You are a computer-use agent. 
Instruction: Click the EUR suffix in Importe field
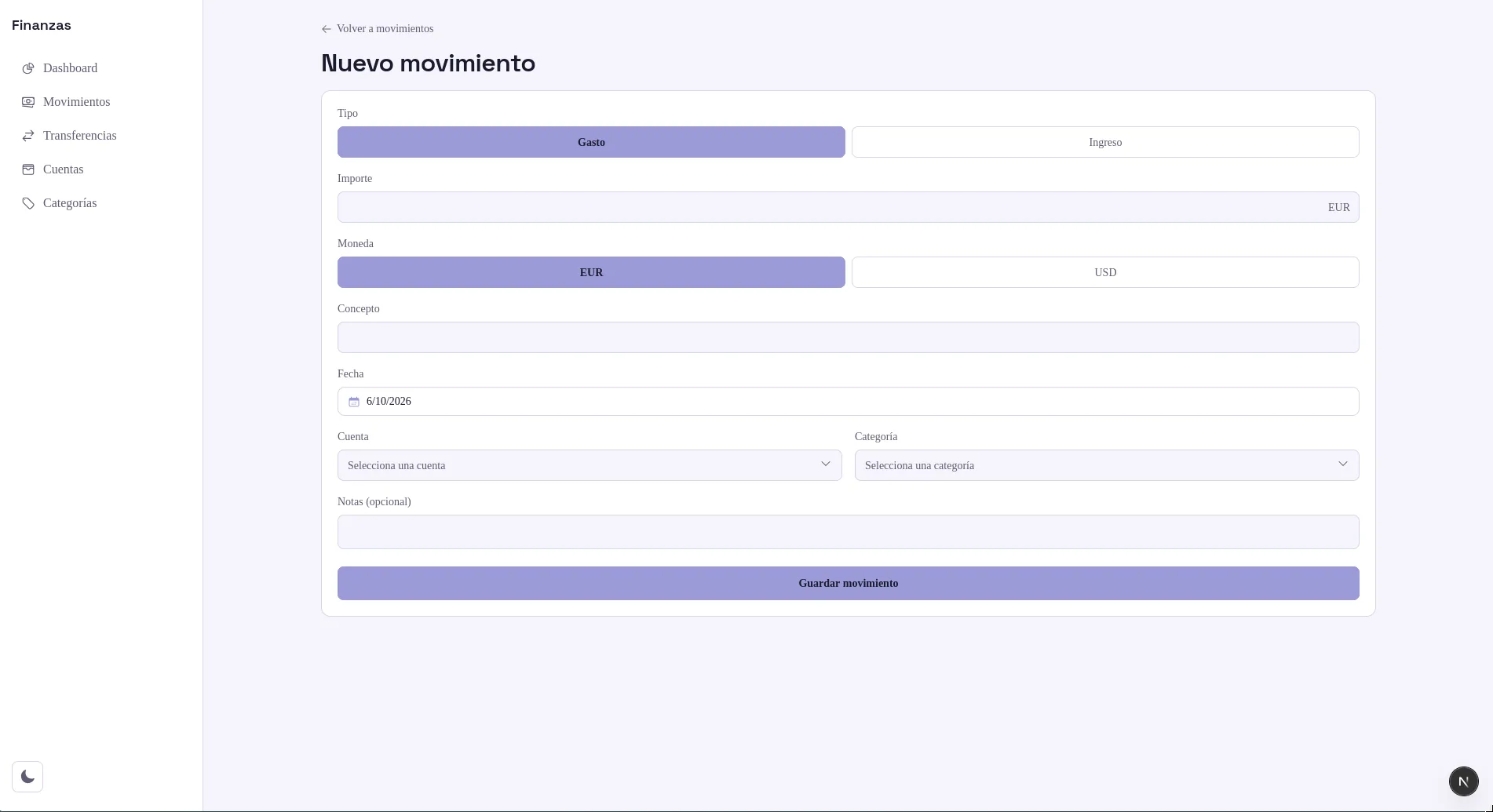pos(1338,208)
